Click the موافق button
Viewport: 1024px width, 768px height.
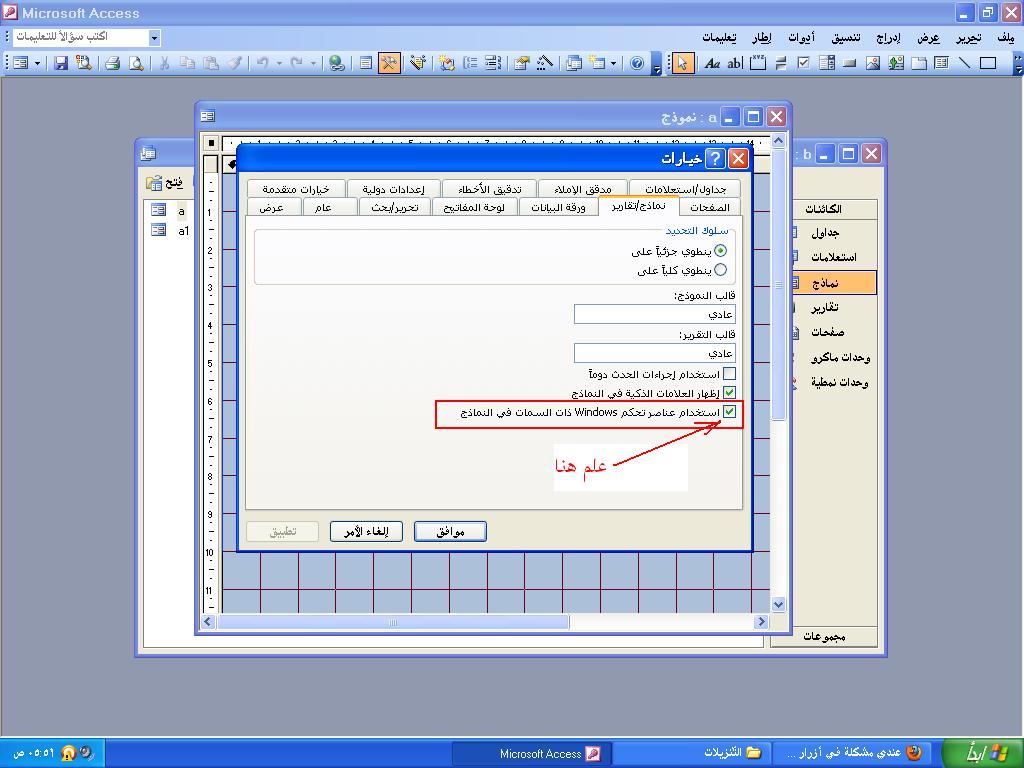pyautogui.click(x=450, y=532)
